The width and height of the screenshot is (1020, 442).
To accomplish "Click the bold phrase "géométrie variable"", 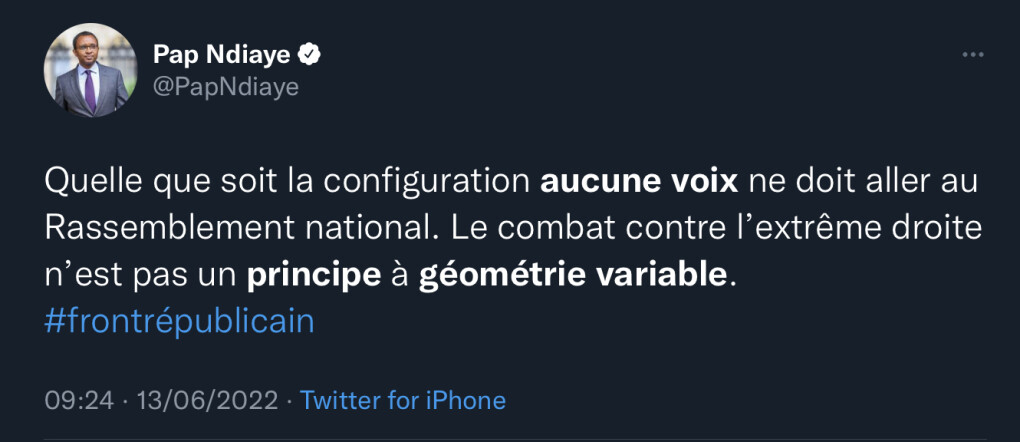I will pos(570,275).
